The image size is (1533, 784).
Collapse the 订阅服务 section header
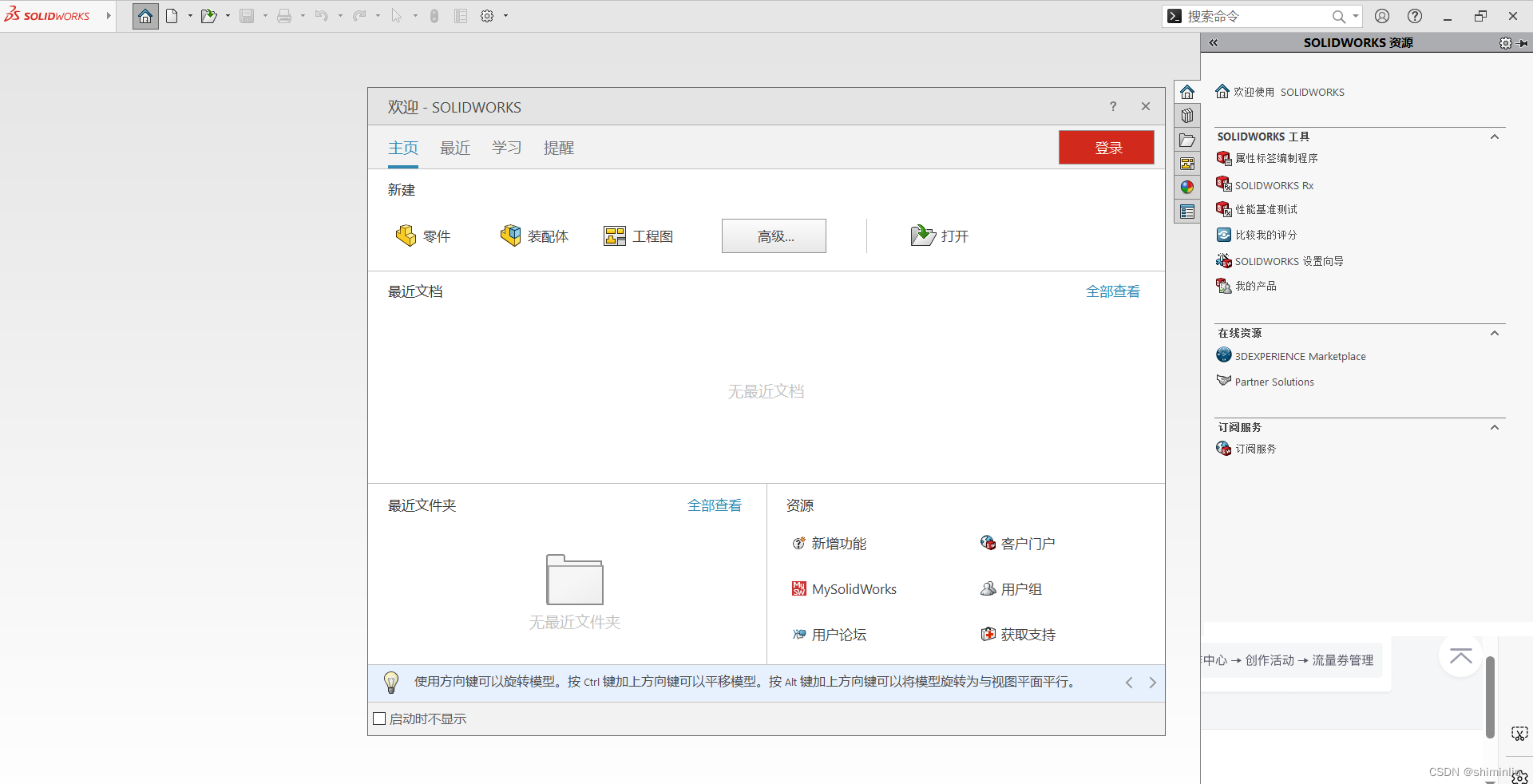[x=1495, y=427]
